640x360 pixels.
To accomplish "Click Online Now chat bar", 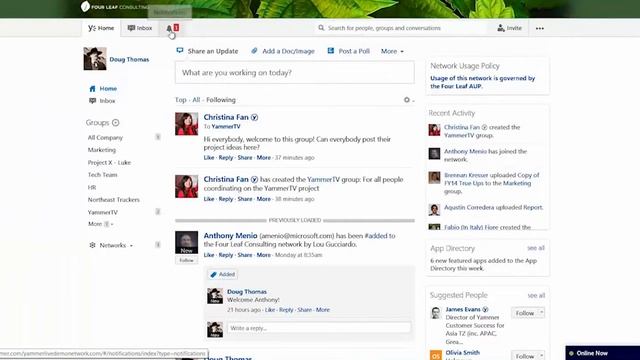I will [x=602, y=353].
